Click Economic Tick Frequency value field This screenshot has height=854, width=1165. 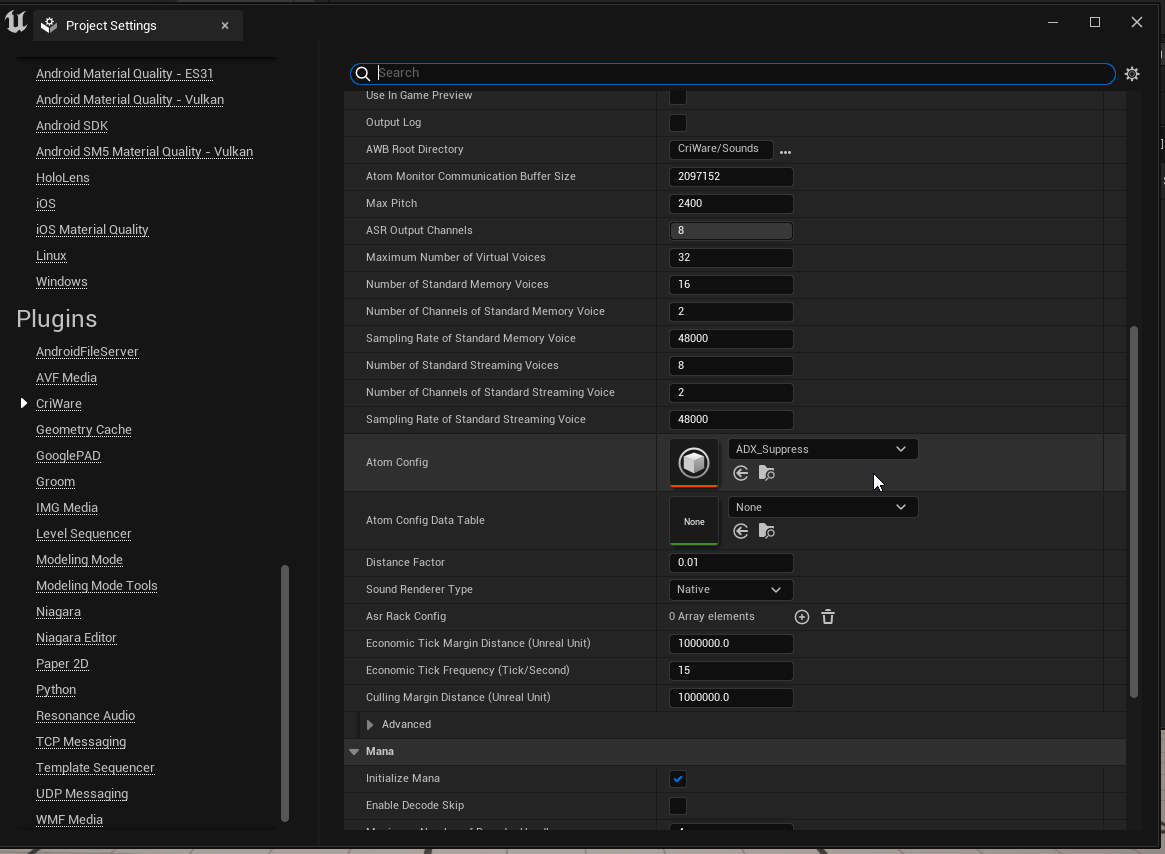[x=731, y=670]
